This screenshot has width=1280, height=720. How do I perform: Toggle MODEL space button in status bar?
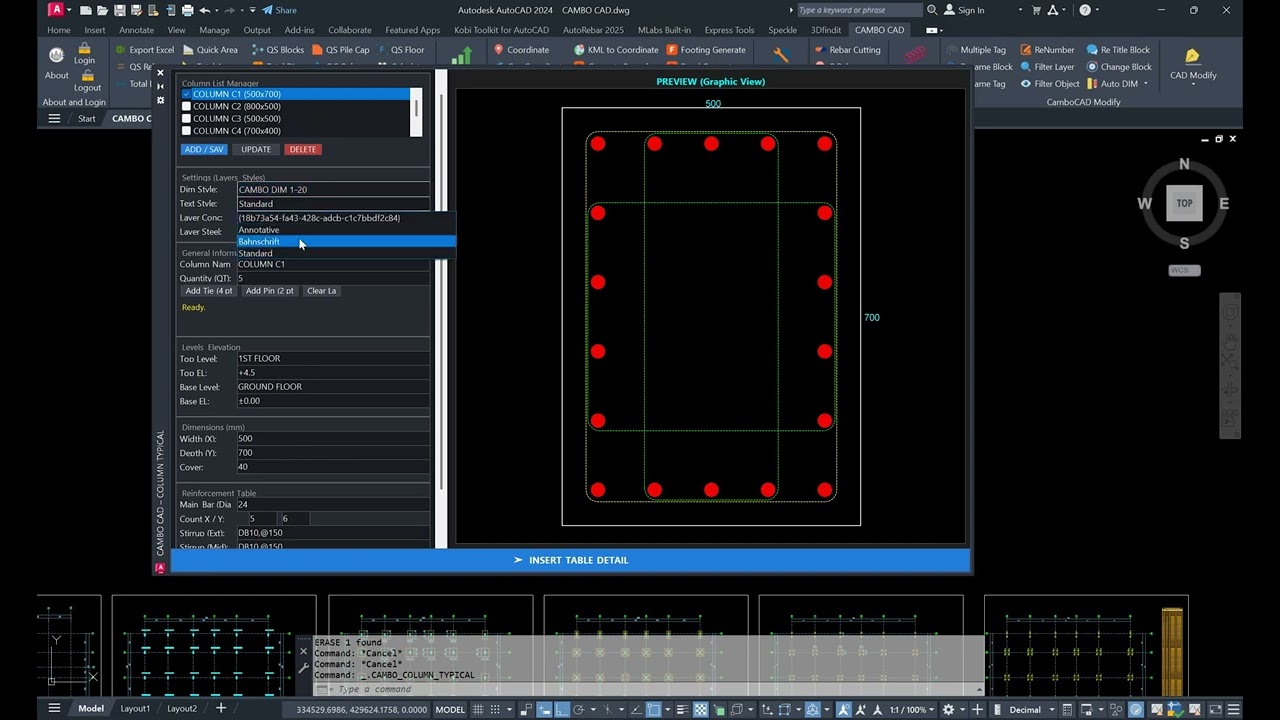tap(450, 709)
